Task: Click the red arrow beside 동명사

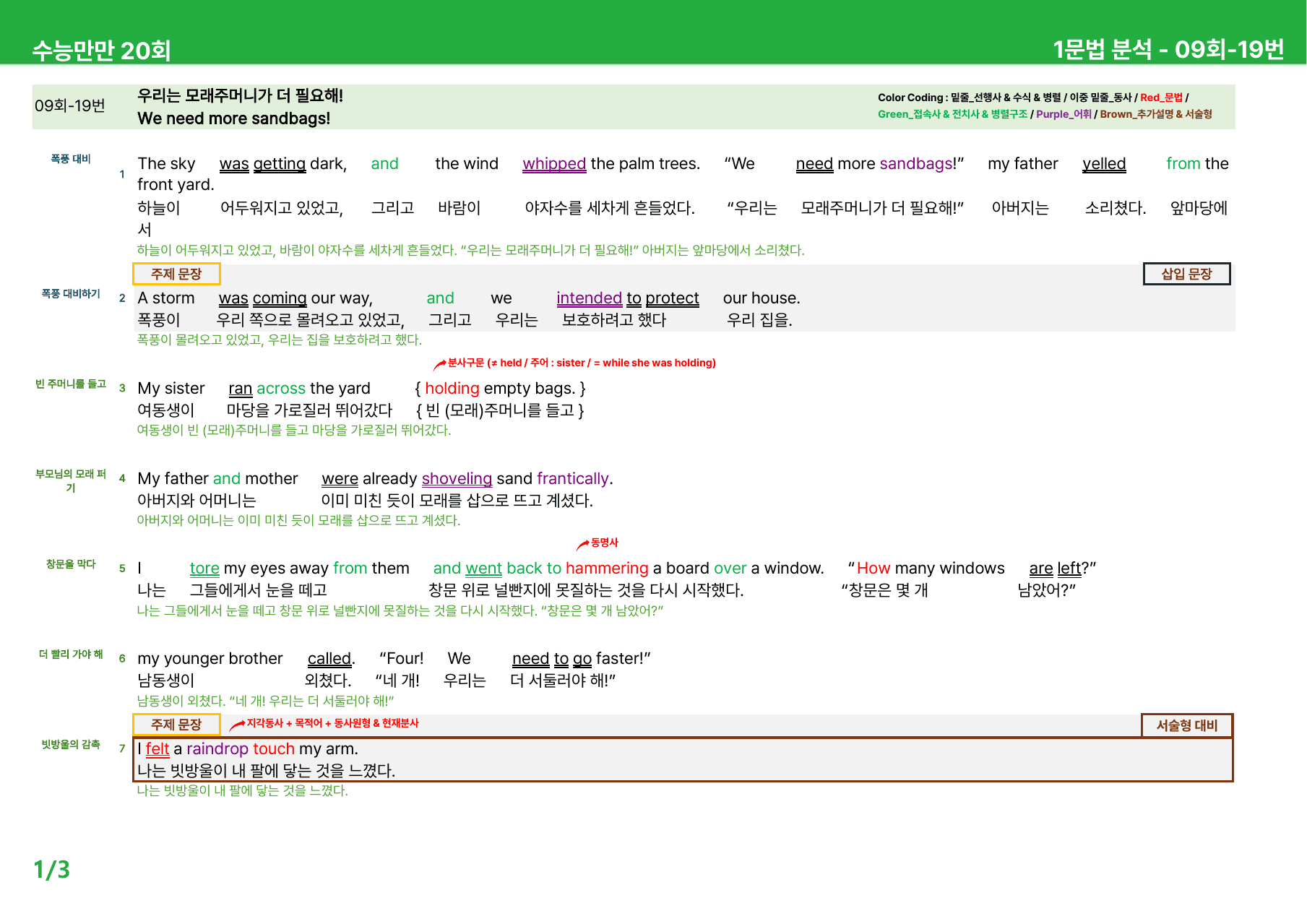Action: pyautogui.click(x=582, y=545)
